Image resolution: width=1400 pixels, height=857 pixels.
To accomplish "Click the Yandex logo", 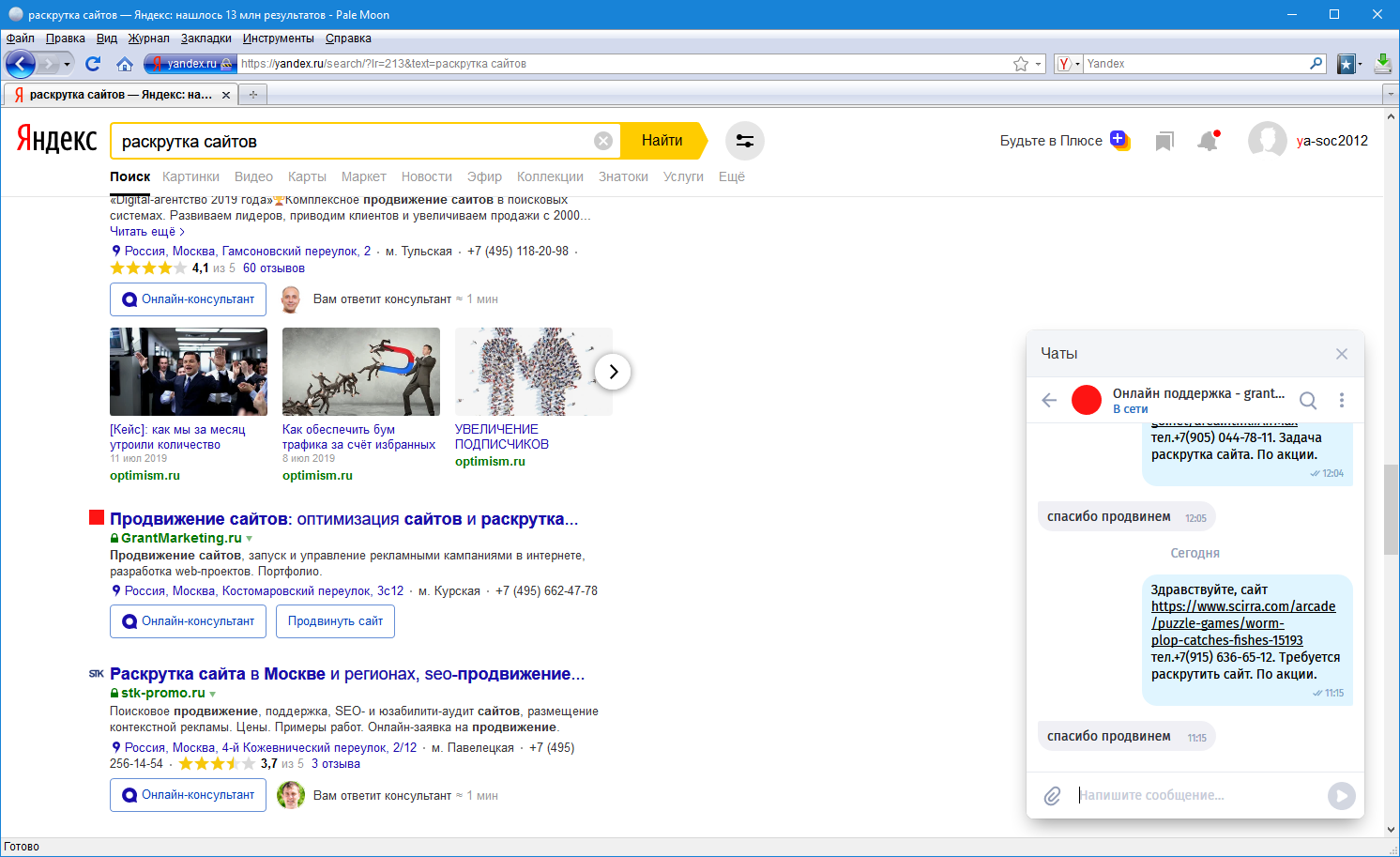I will click(x=56, y=140).
